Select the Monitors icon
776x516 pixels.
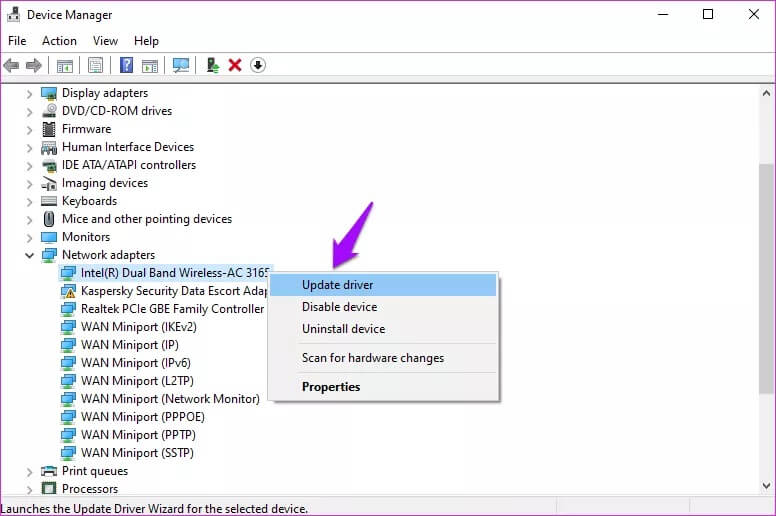coord(49,237)
